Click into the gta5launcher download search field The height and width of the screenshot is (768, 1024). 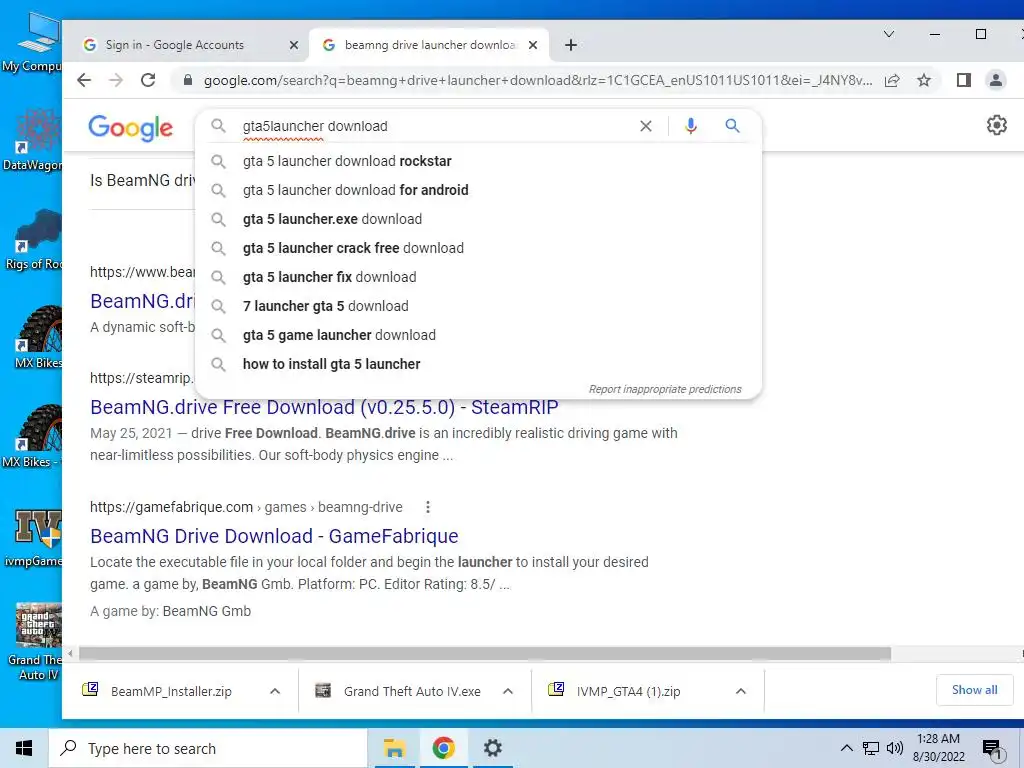click(431, 126)
